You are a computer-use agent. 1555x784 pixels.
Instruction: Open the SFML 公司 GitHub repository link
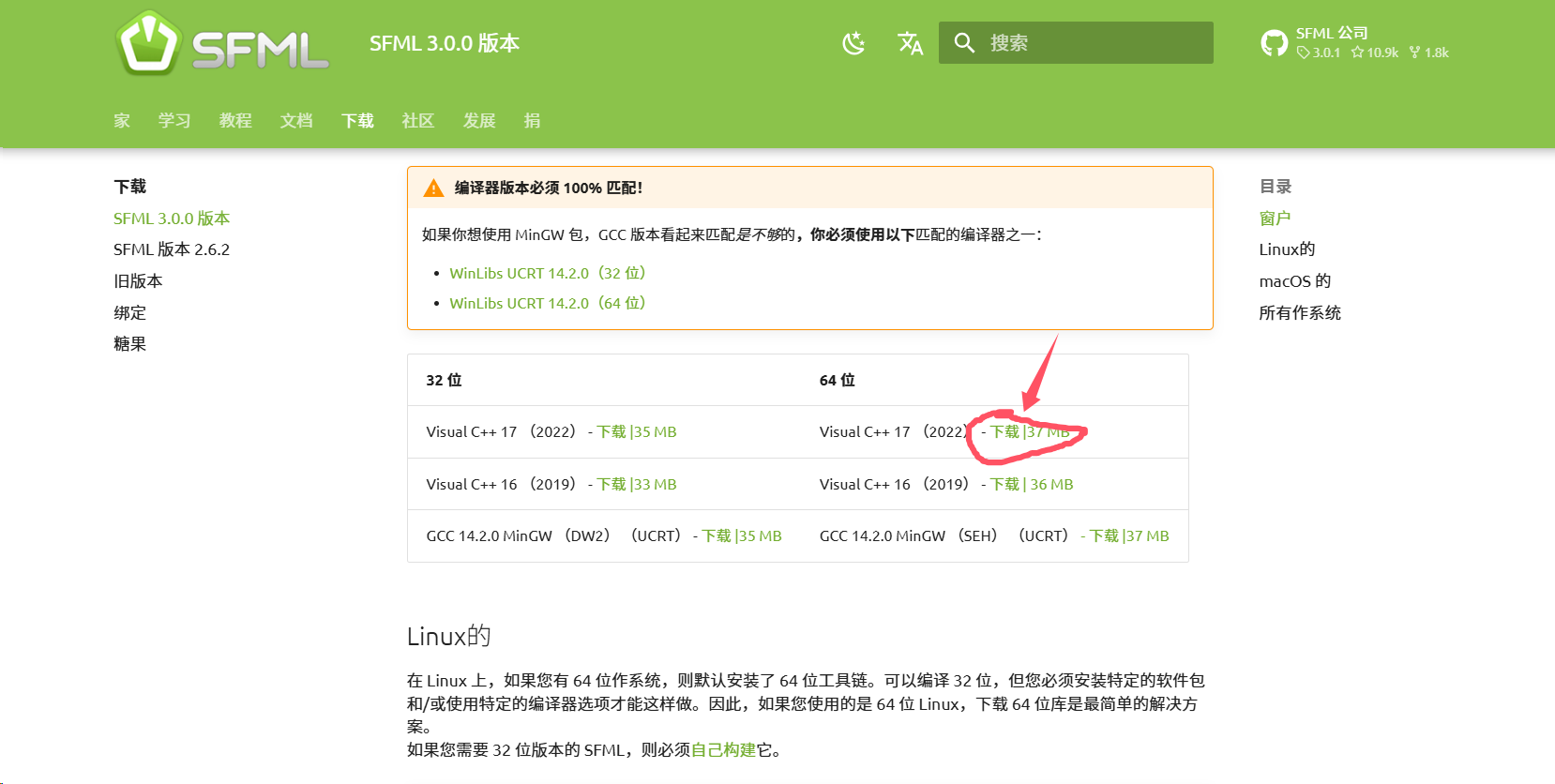pos(1355,43)
